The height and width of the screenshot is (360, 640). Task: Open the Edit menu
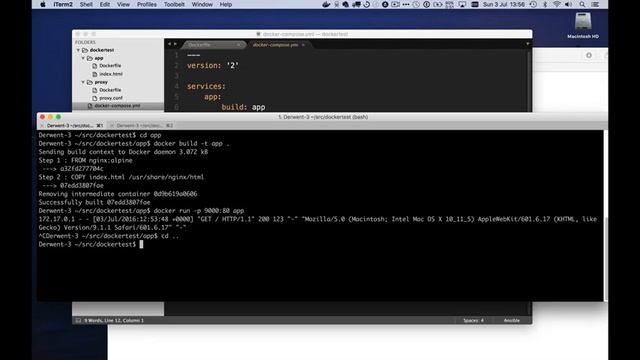(105, 4)
